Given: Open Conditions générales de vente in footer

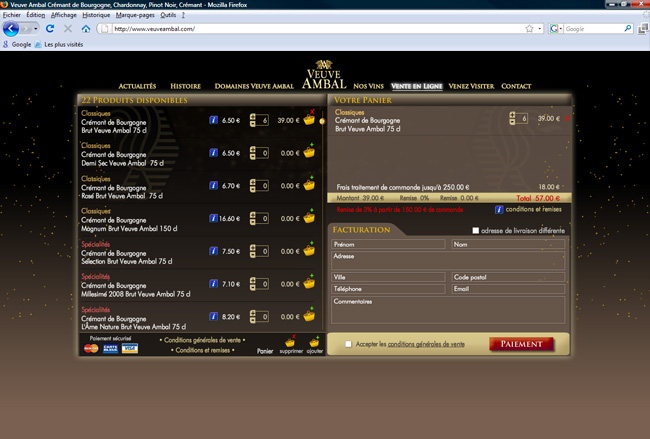Looking at the screenshot, I should [202, 340].
